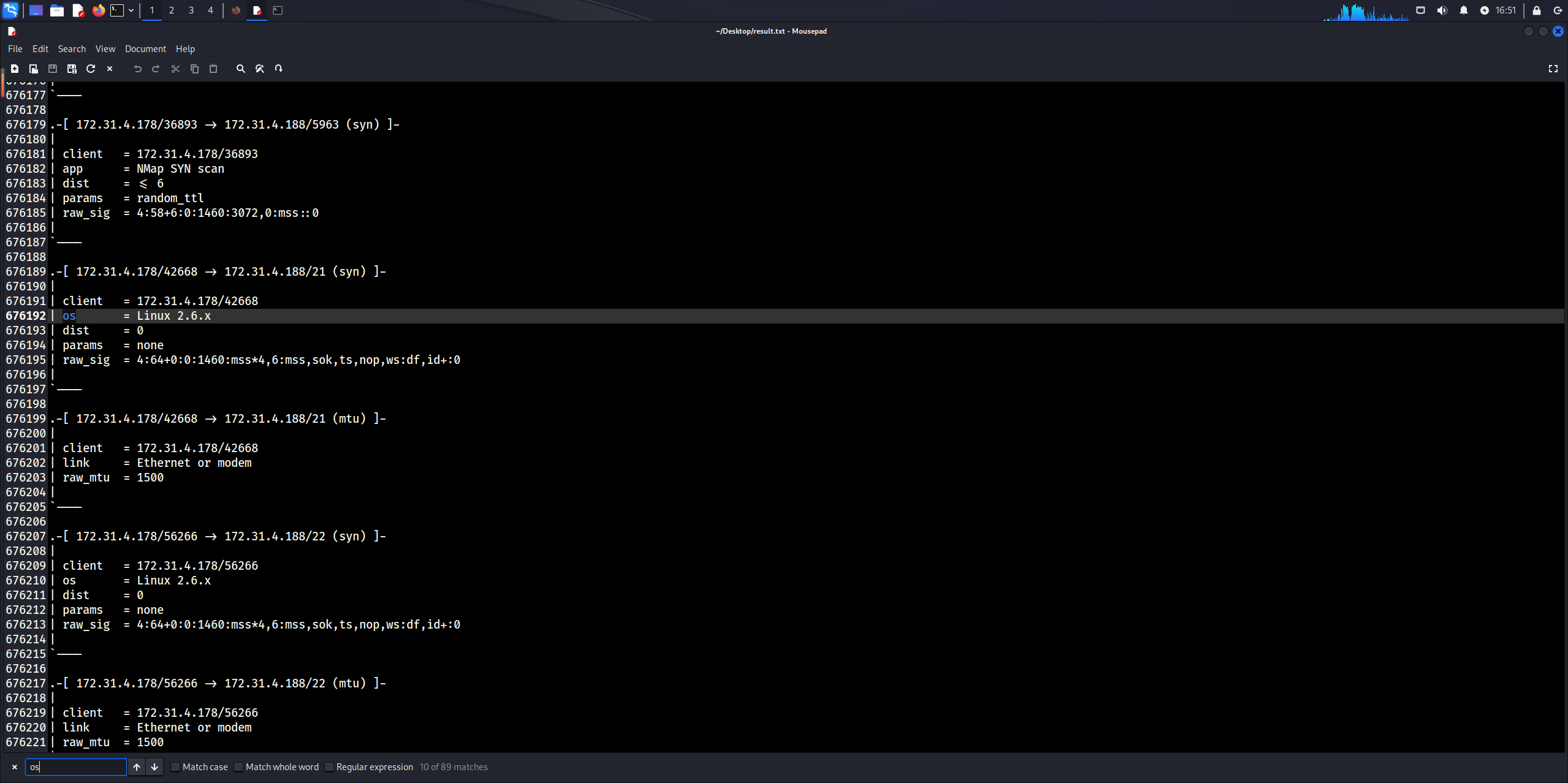Click the search text input field
The height and width of the screenshot is (783, 1568).
pos(76,767)
